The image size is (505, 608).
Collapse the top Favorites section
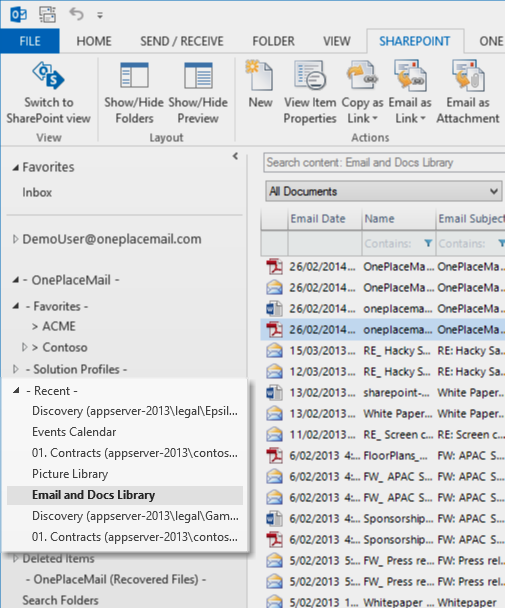click(16, 168)
